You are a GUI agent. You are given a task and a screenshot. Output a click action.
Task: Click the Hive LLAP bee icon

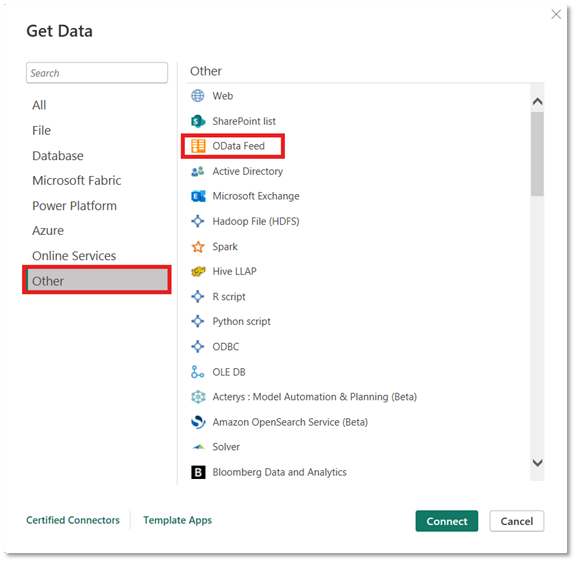(x=198, y=271)
